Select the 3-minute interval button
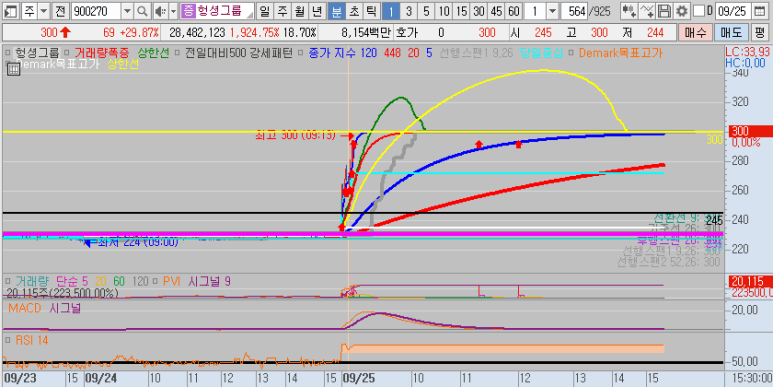Screen dimensions: 773x387 [409, 10]
